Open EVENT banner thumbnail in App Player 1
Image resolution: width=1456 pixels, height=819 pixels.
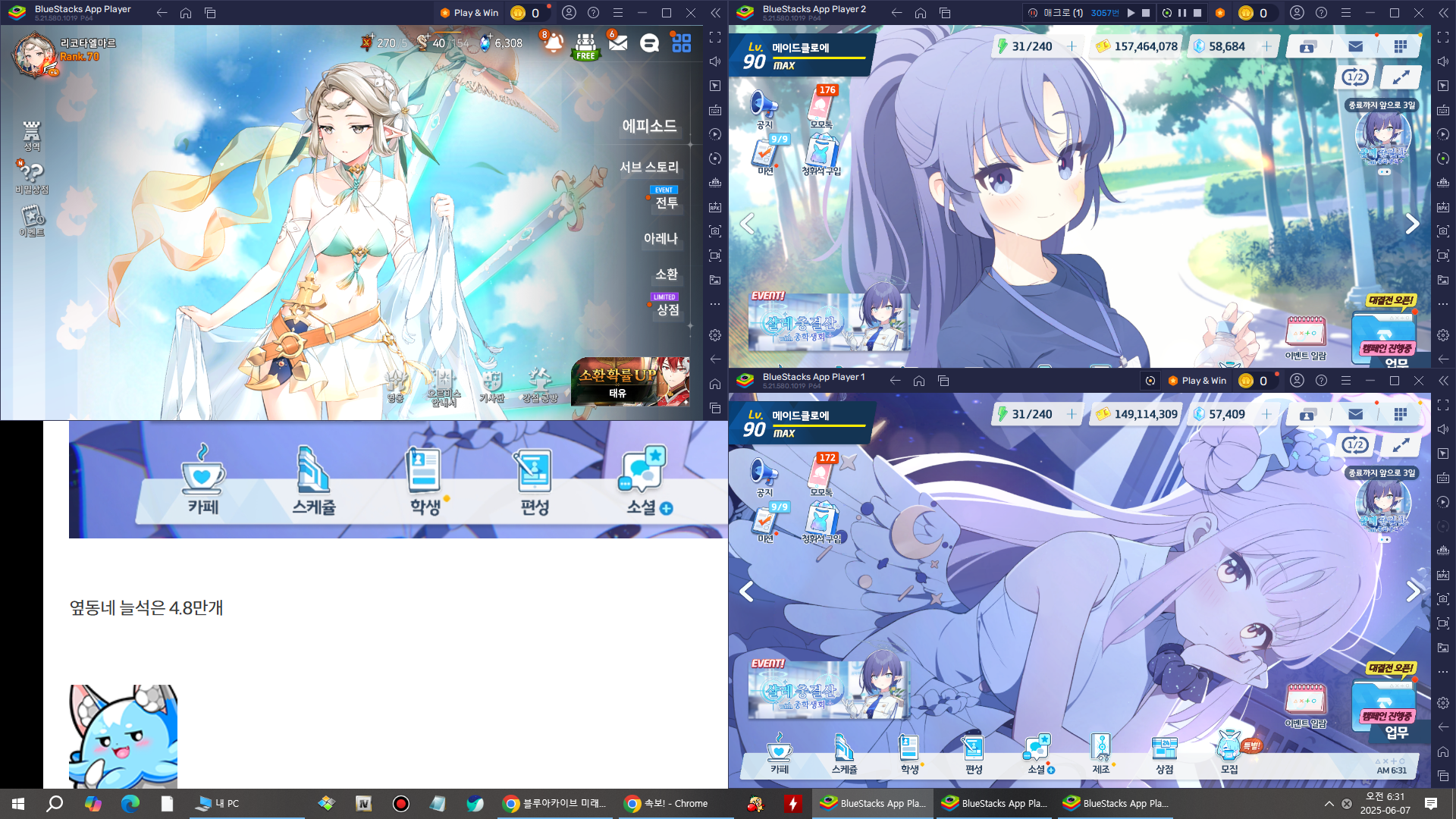(x=829, y=689)
